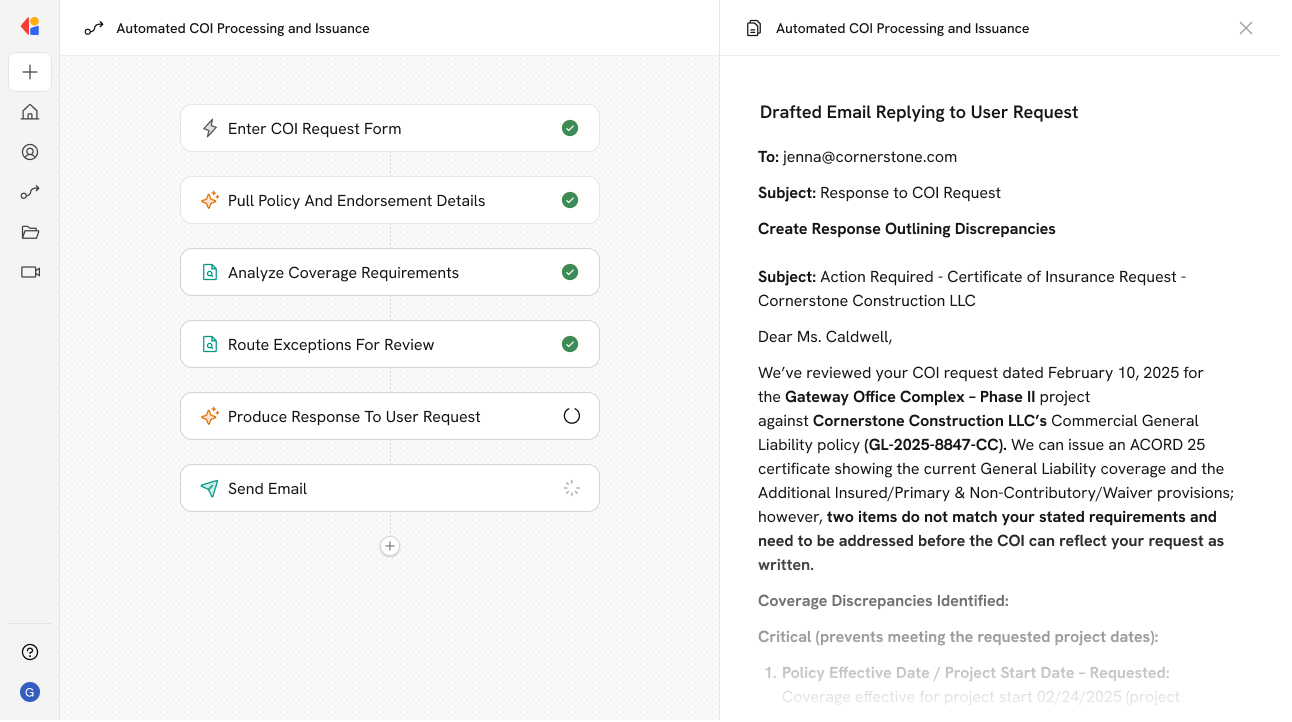Image resolution: width=1292 pixels, height=722 pixels.
Task: Click the left header workflow title text
Action: (243, 28)
